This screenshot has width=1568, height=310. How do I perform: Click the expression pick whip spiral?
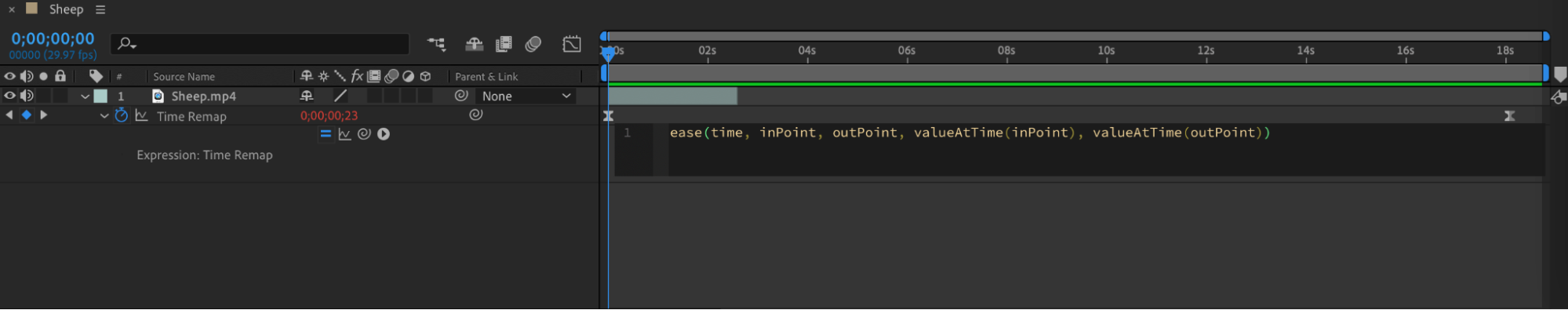pyautogui.click(x=364, y=134)
